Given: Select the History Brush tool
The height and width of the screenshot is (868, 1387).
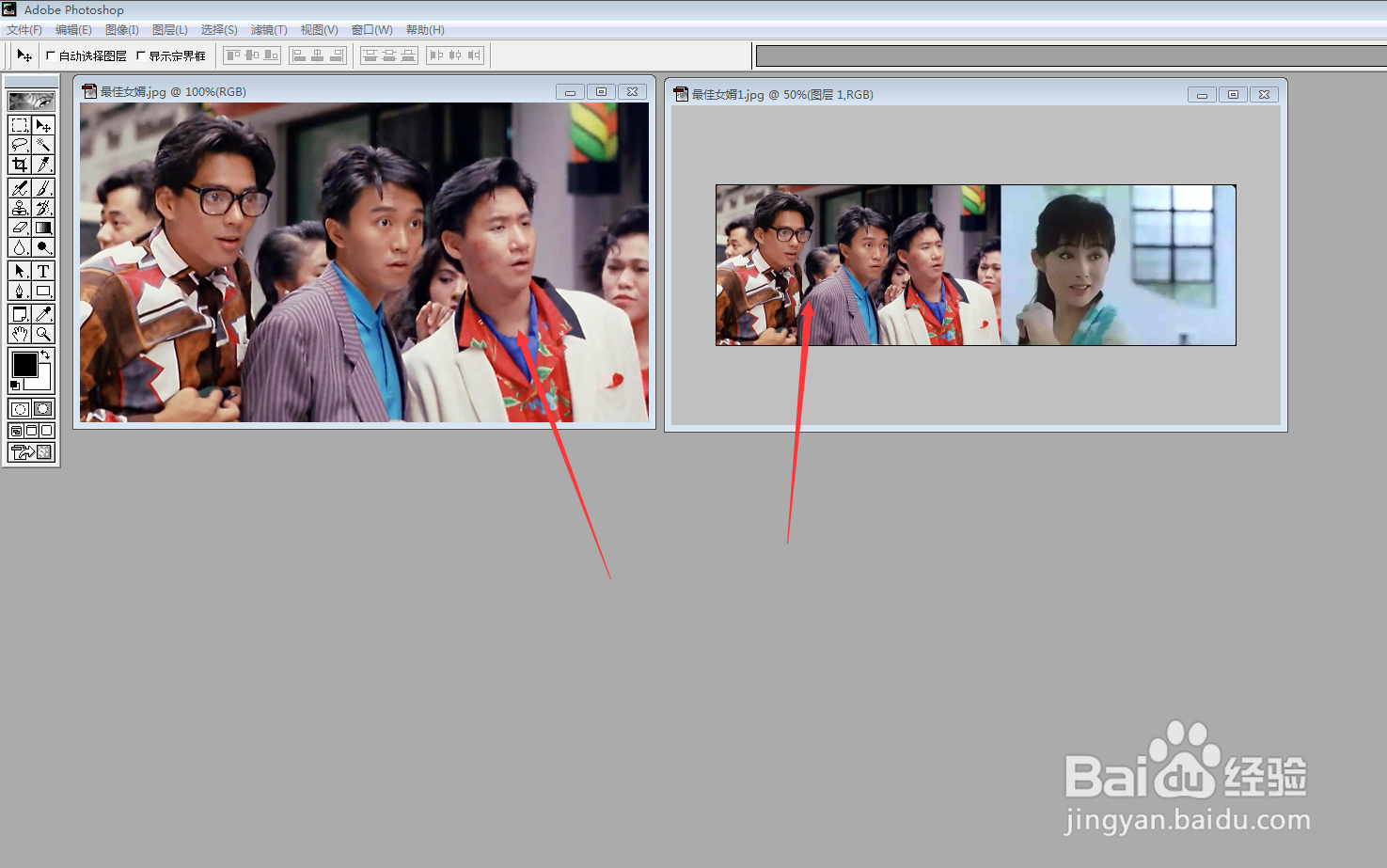Looking at the screenshot, I should pos(43,208).
